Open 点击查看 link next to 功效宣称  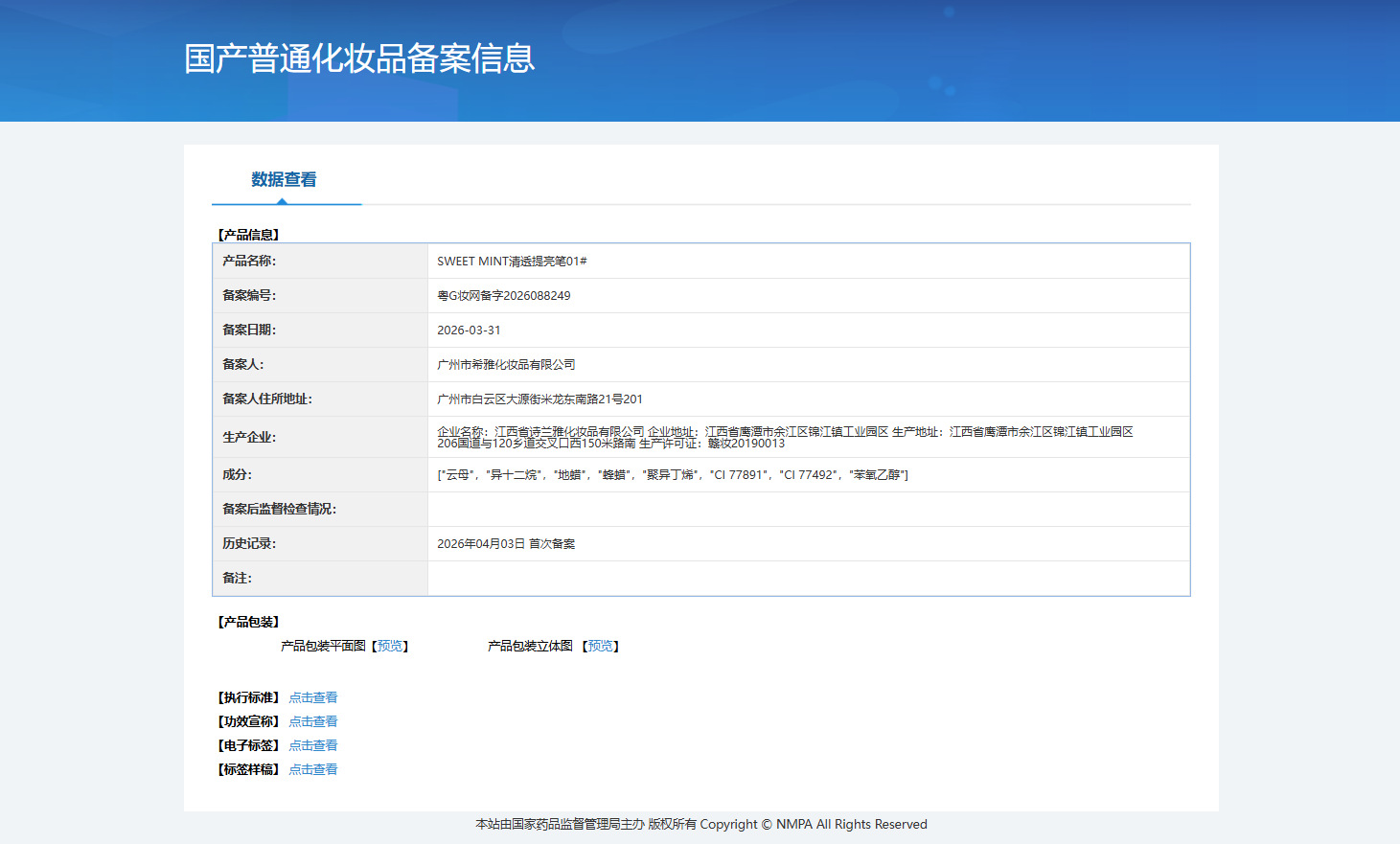313,721
